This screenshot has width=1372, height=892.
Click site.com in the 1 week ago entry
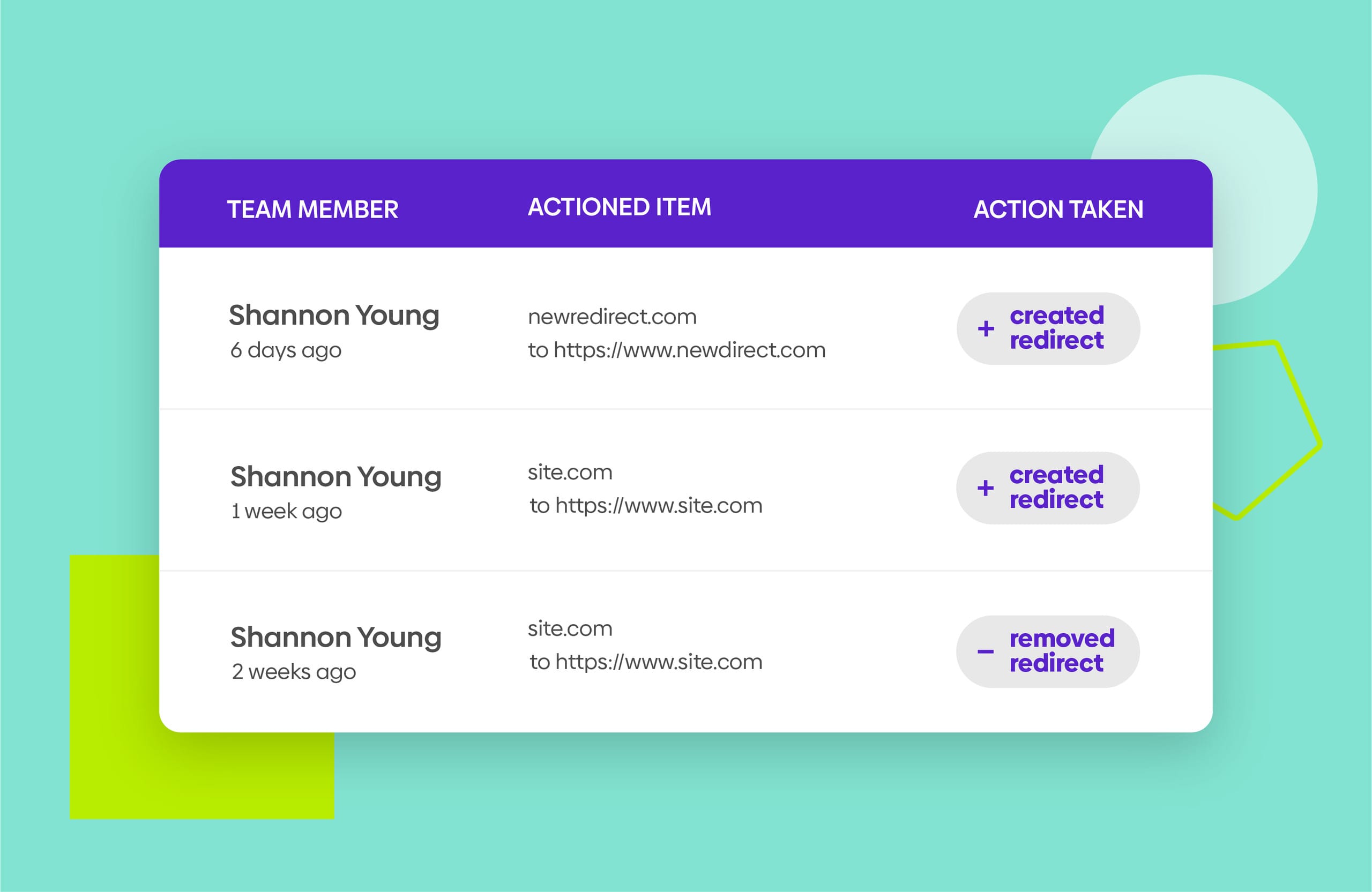[x=570, y=473]
